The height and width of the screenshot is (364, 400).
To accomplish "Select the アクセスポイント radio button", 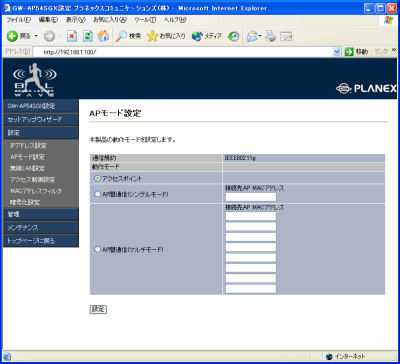I will [x=97, y=179].
